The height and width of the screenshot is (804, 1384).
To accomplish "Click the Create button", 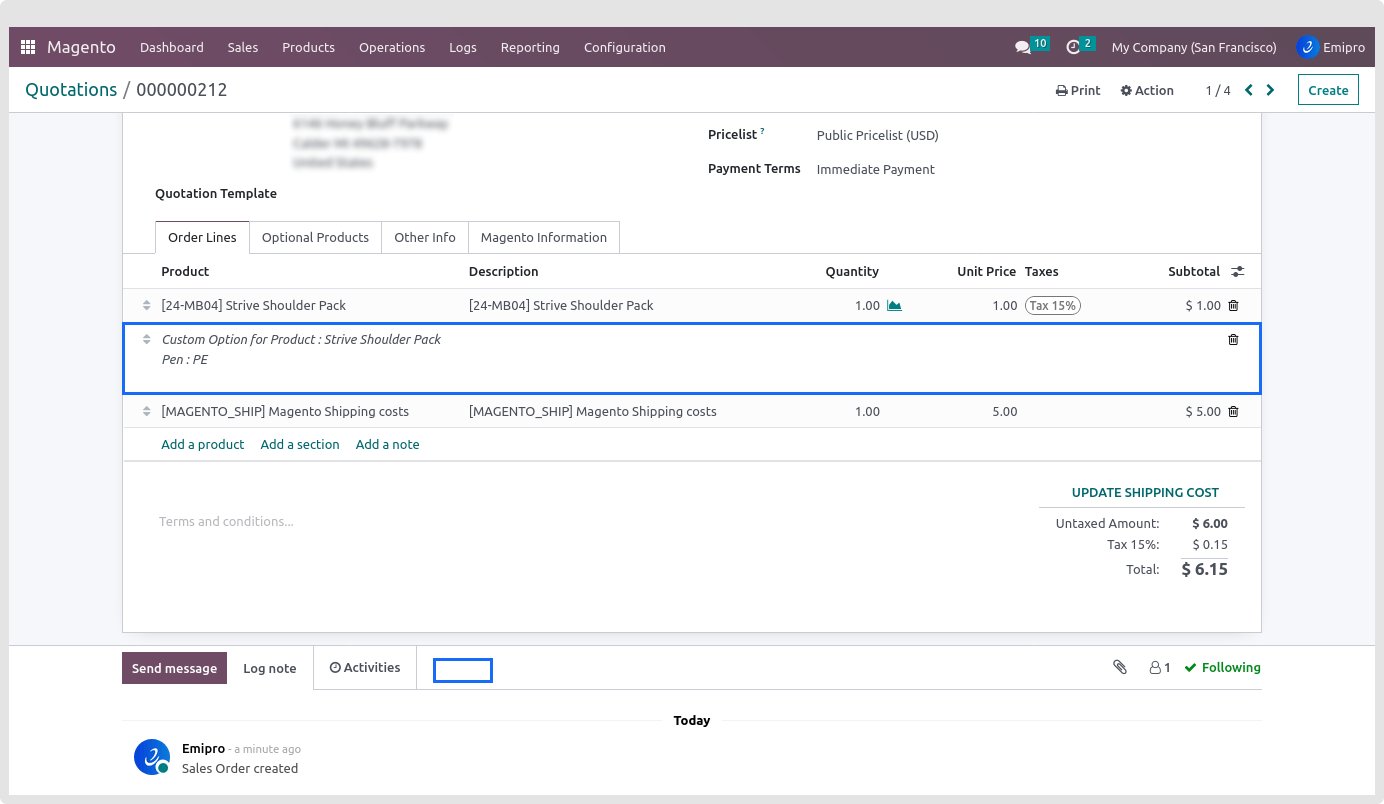I will point(1328,90).
